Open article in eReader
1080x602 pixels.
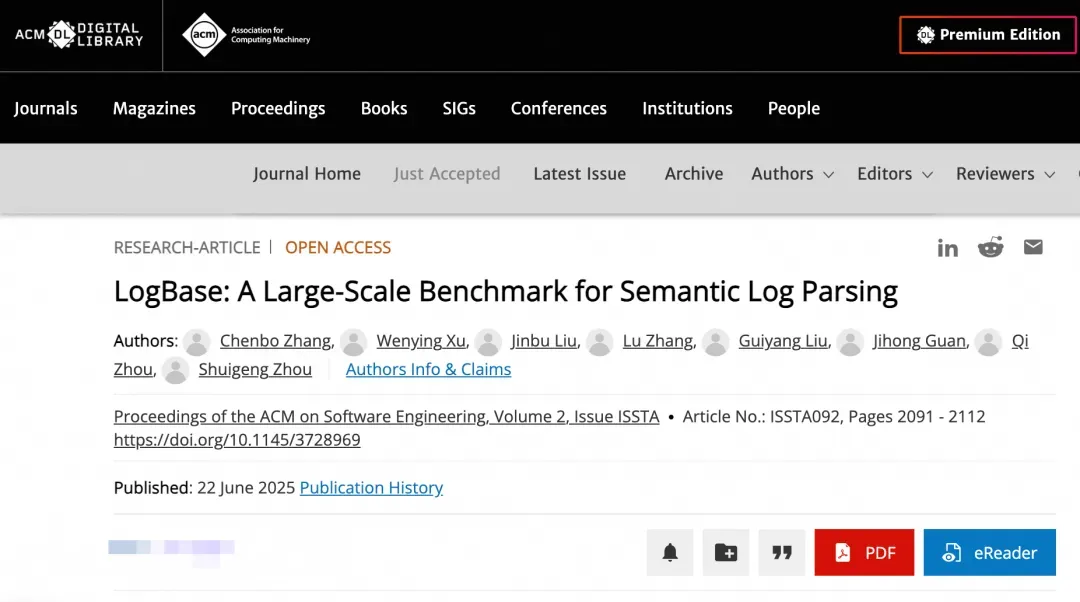990,552
